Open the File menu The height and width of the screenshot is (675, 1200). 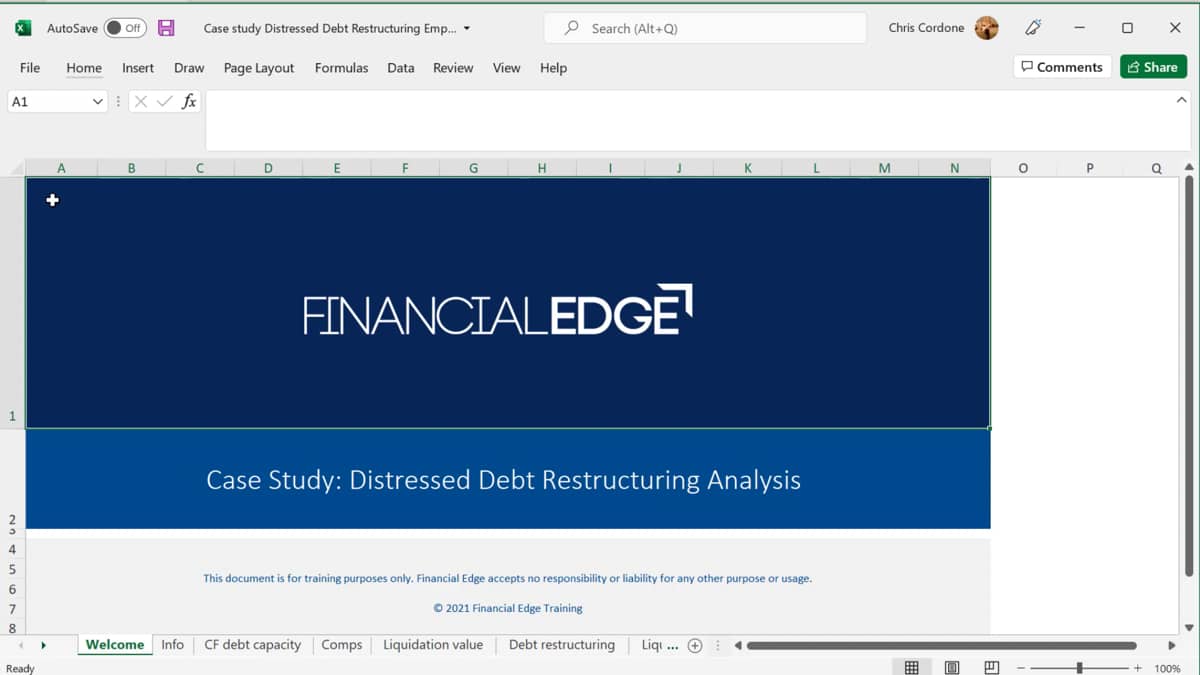(30, 68)
